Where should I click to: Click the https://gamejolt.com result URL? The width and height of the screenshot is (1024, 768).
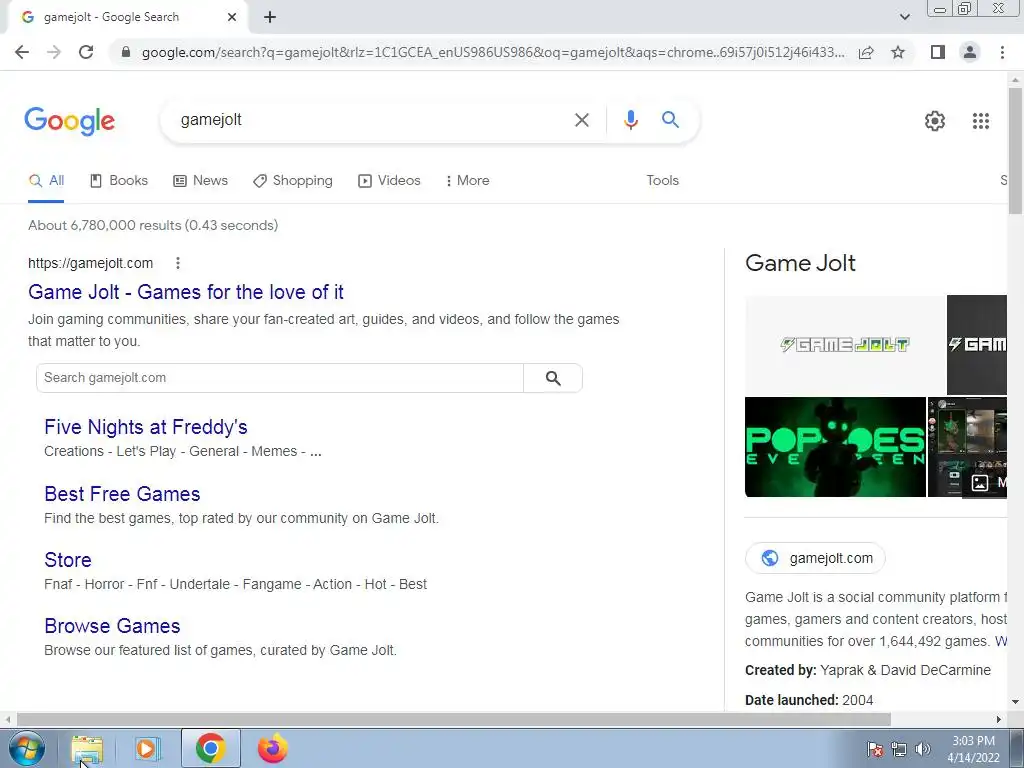point(90,263)
